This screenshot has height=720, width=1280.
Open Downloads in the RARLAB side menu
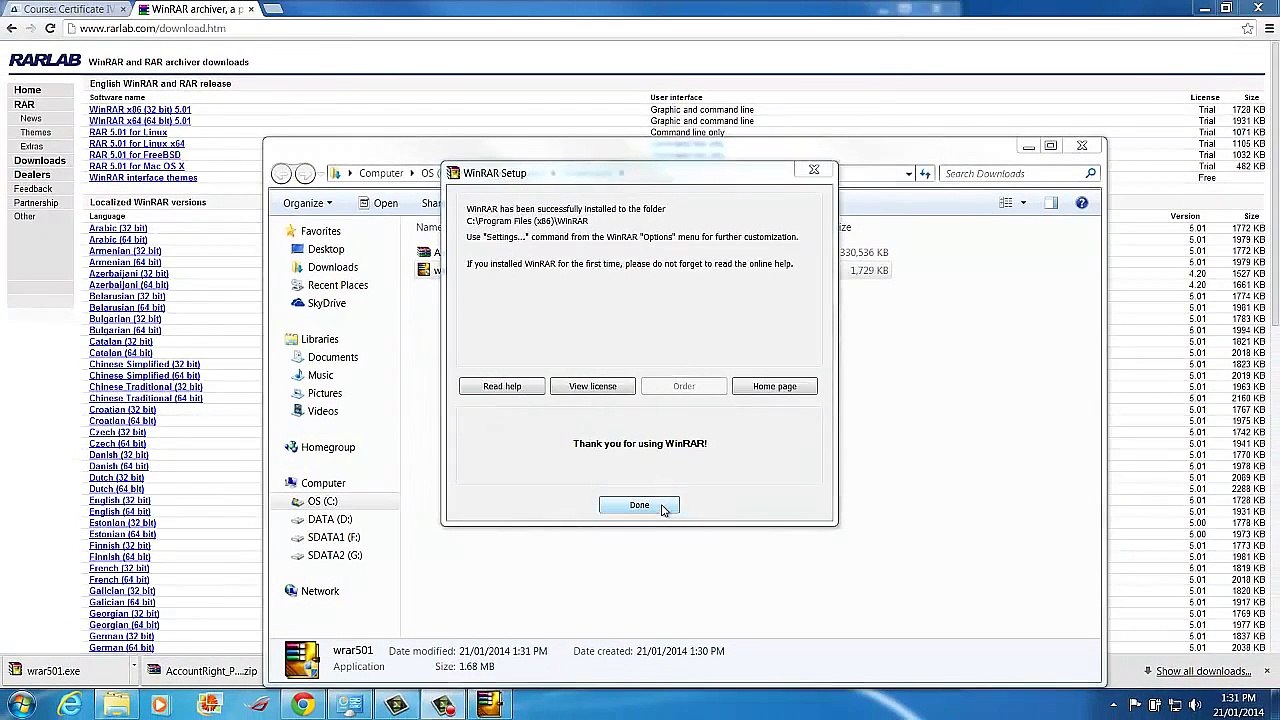click(39, 160)
